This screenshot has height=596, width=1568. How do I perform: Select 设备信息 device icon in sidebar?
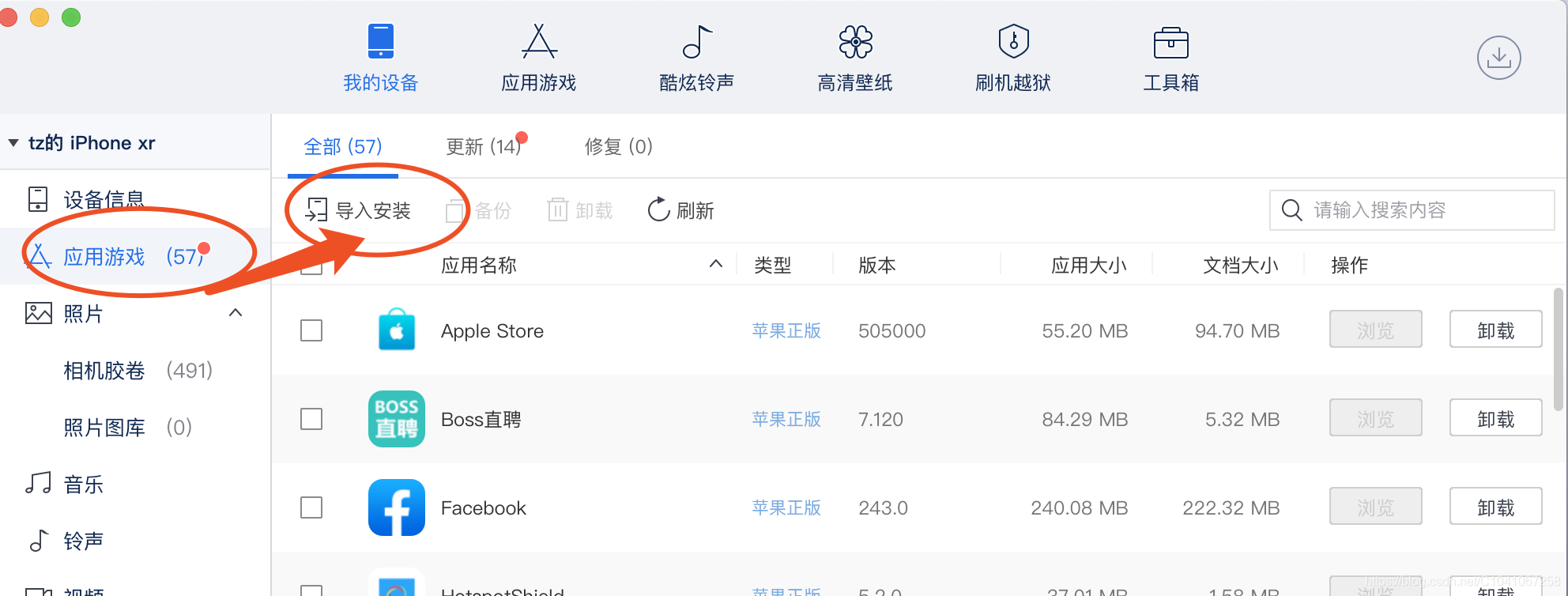pyautogui.click(x=38, y=199)
